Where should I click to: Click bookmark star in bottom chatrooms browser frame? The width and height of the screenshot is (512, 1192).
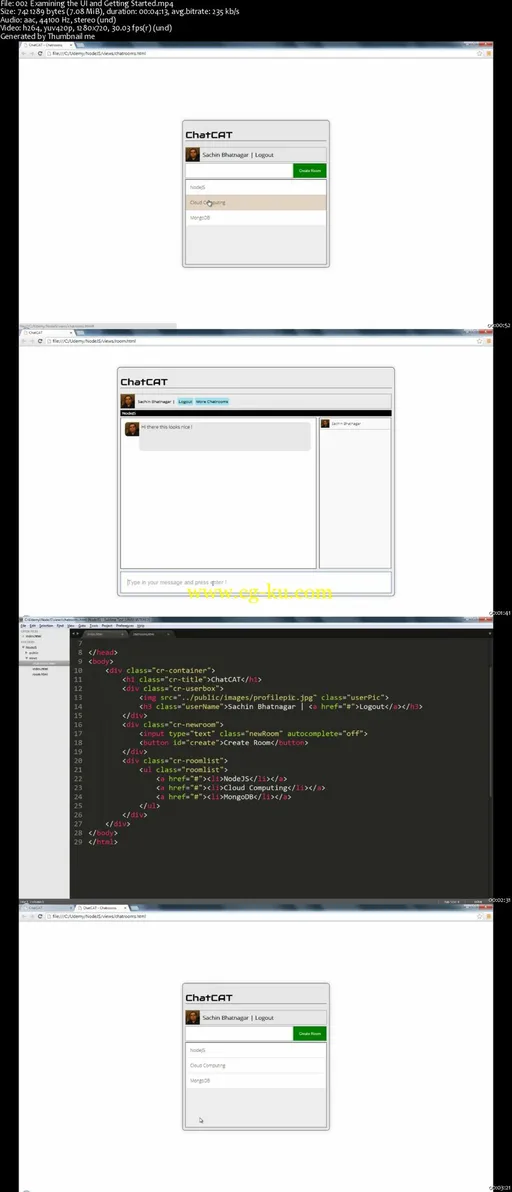pyautogui.click(x=479, y=916)
